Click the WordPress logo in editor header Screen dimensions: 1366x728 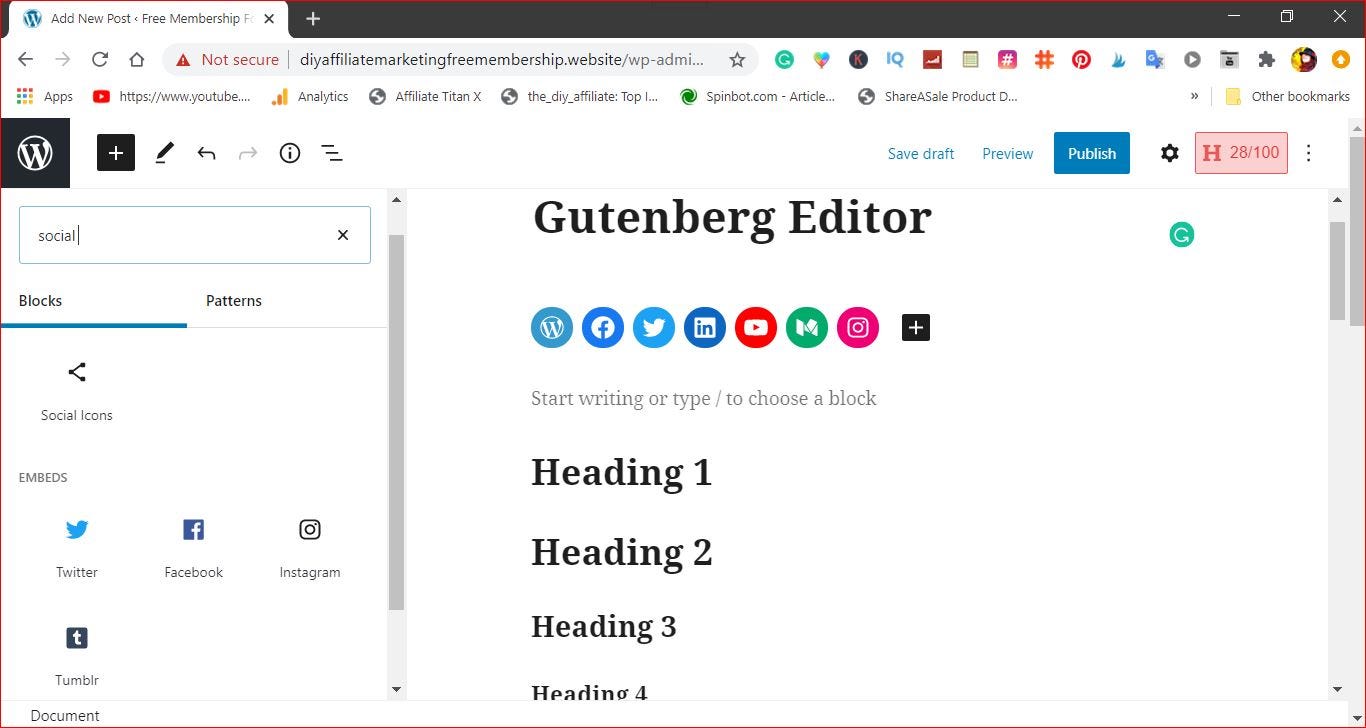pyautogui.click(x=35, y=153)
